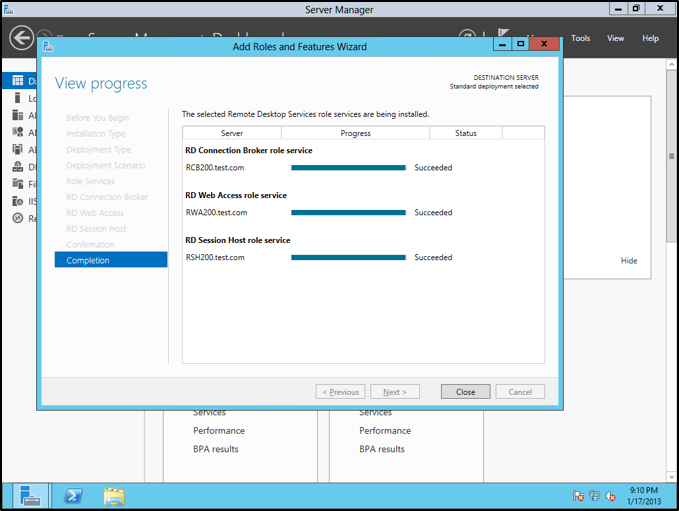
Task: Click the RD Session Host progress bar
Action: 348,257
